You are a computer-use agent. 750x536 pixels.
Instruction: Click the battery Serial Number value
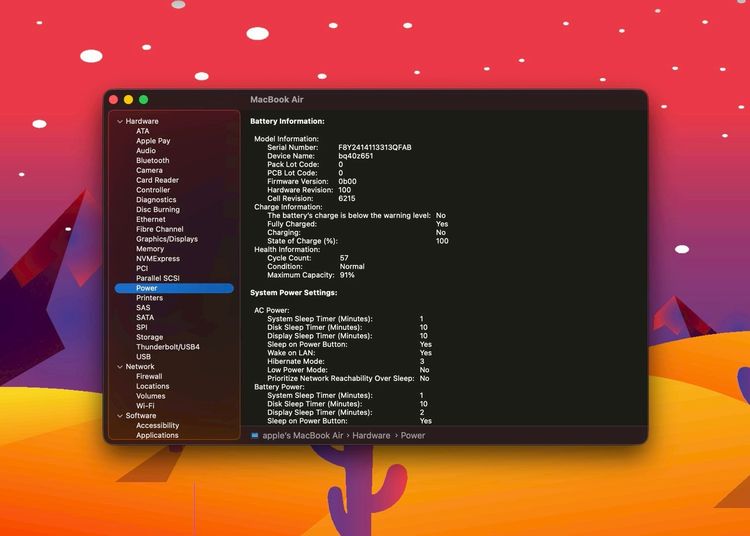pyautogui.click(x=374, y=147)
